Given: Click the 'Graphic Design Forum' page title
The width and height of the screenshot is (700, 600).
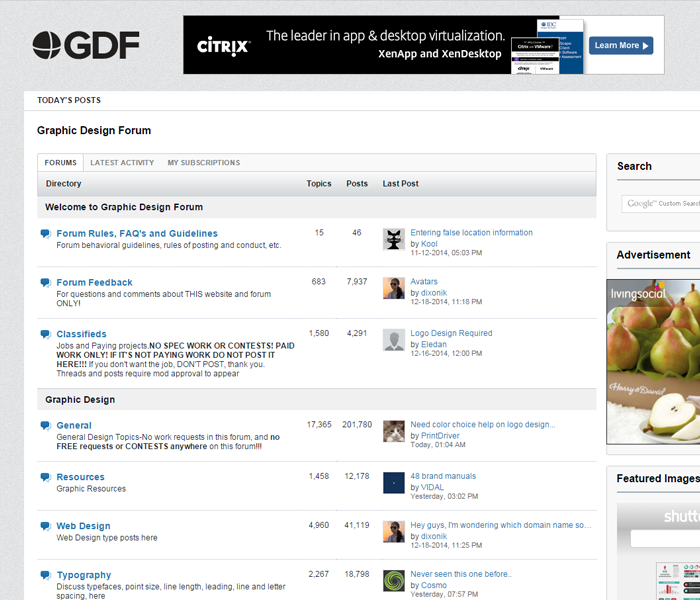Looking at the screenshot, I should pos(94,131).
